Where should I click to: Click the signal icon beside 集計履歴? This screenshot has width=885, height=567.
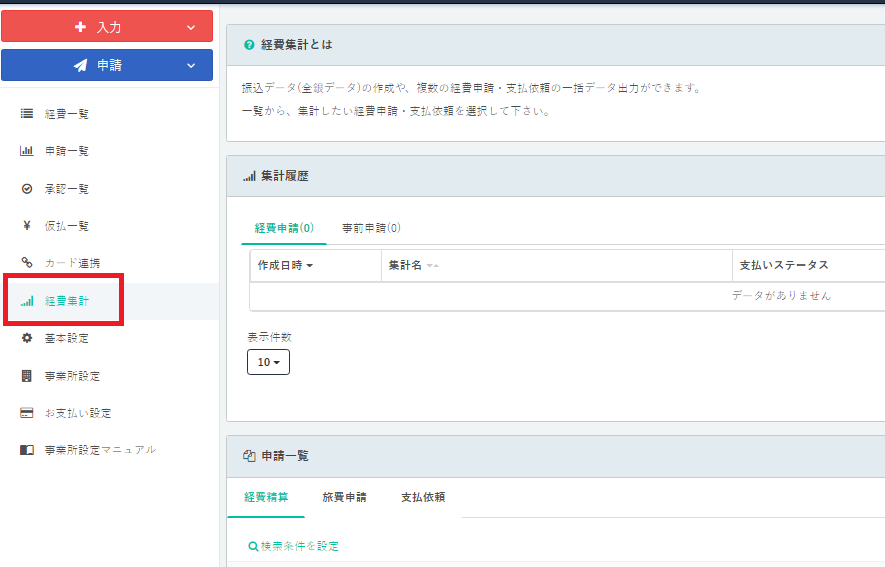(x=249, y=177)
